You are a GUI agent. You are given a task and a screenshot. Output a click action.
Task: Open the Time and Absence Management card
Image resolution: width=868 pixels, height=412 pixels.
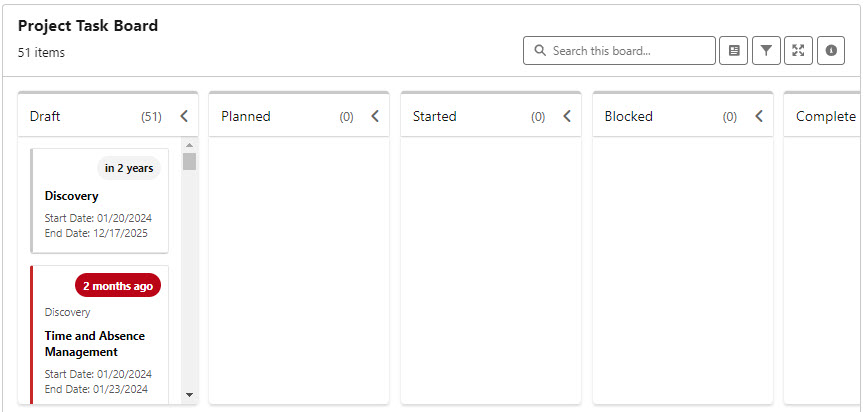pyautogui.click(x=95, y=344)
